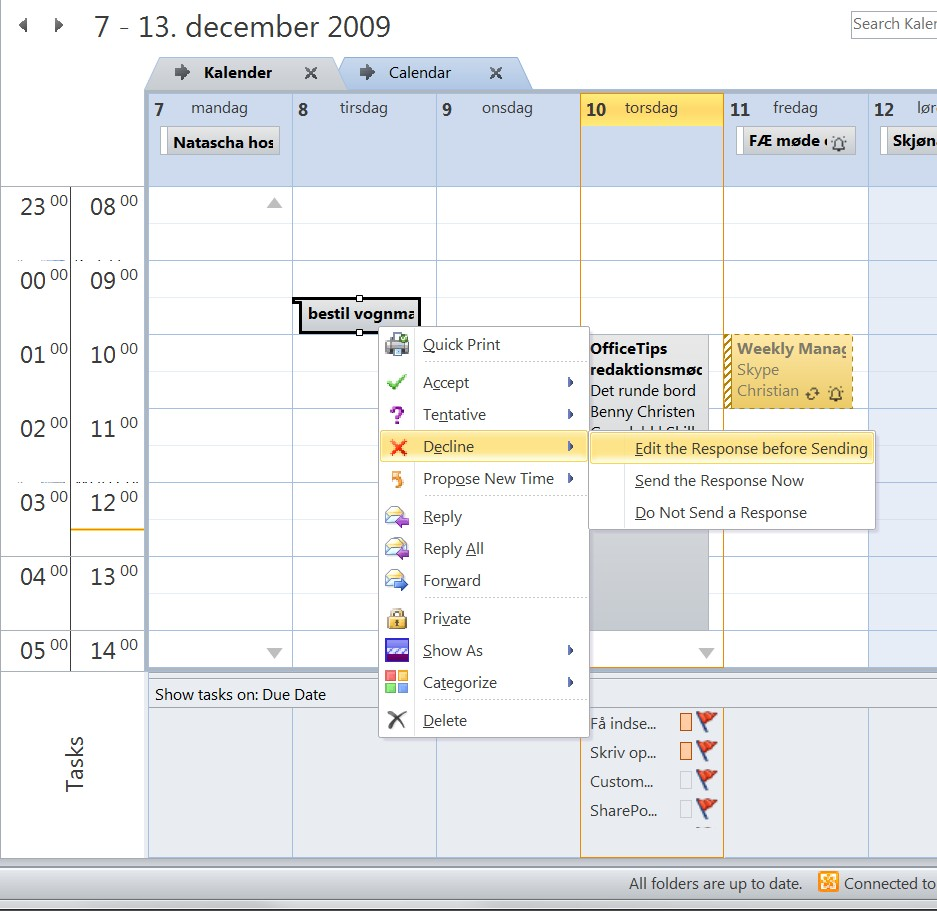Click the Forward envelope icon
Screen dimensions: 937x911
coord(397,580)
